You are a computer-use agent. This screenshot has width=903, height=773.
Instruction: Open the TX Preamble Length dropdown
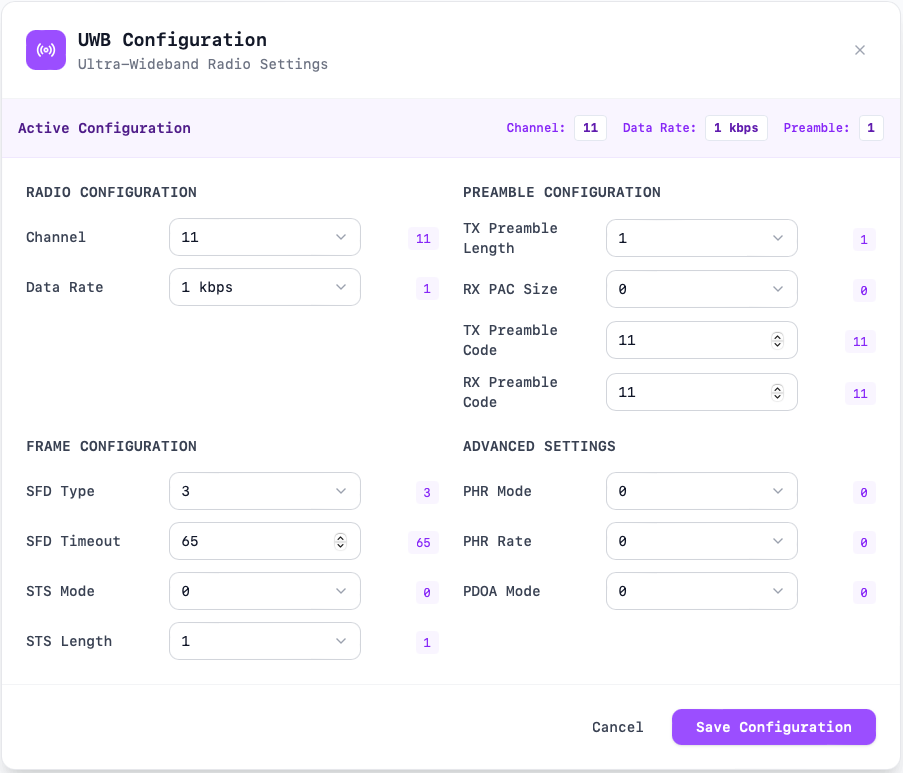(701, 238)
